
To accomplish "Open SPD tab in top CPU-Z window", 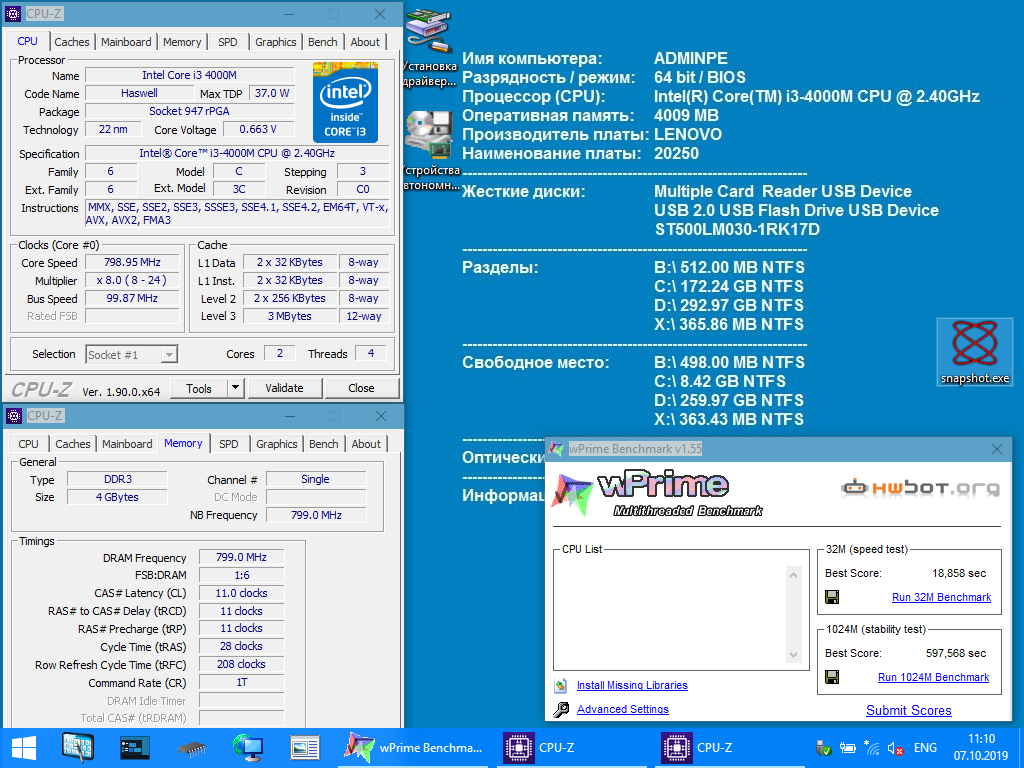I will [x=228, y=42].
